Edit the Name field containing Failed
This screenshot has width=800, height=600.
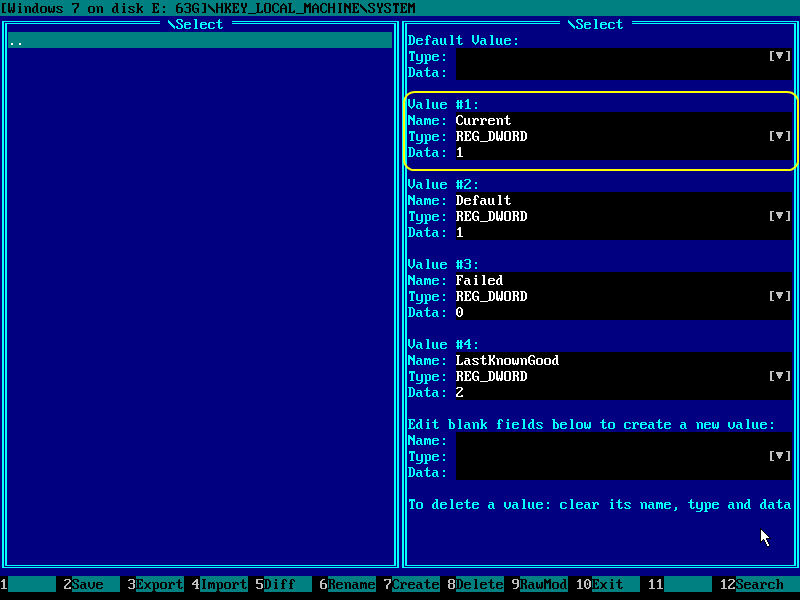623,280
